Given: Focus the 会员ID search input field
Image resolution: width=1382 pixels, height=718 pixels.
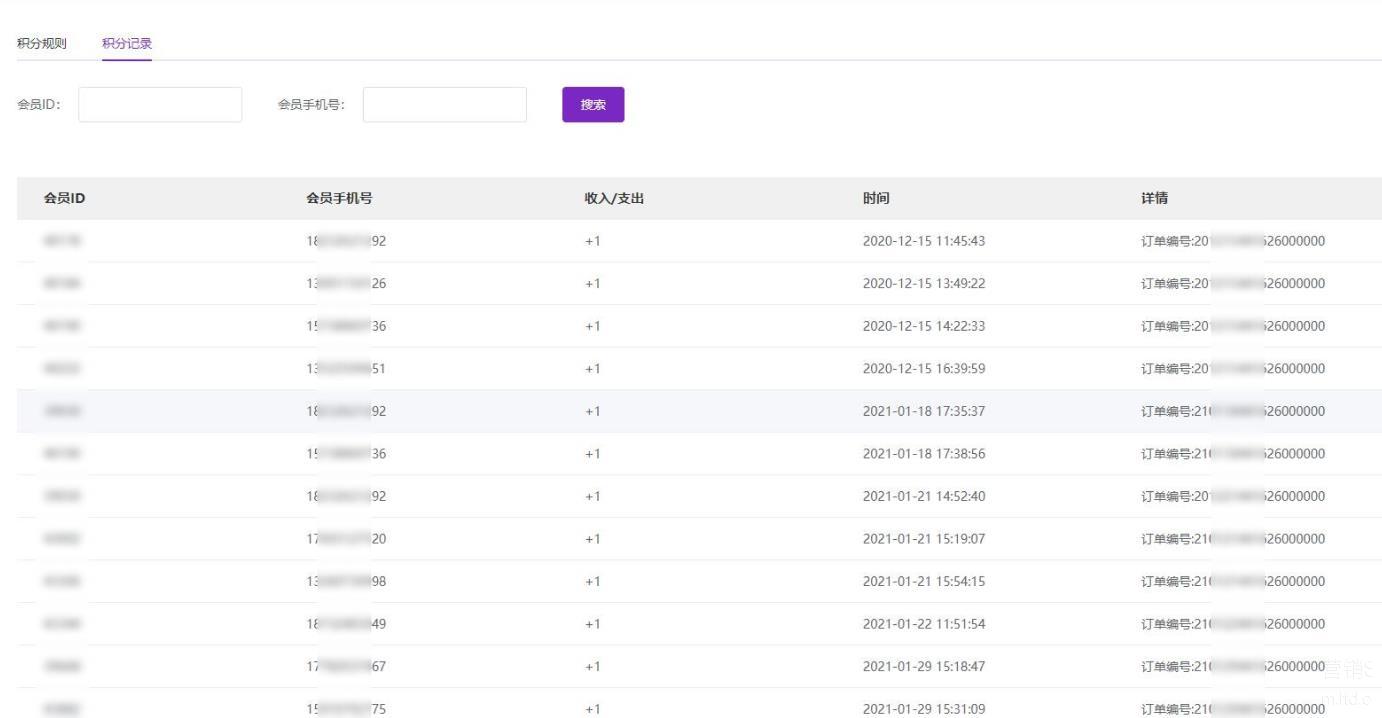Looking at the screenshot, I should pyautogui.click(x=160, y=105).
